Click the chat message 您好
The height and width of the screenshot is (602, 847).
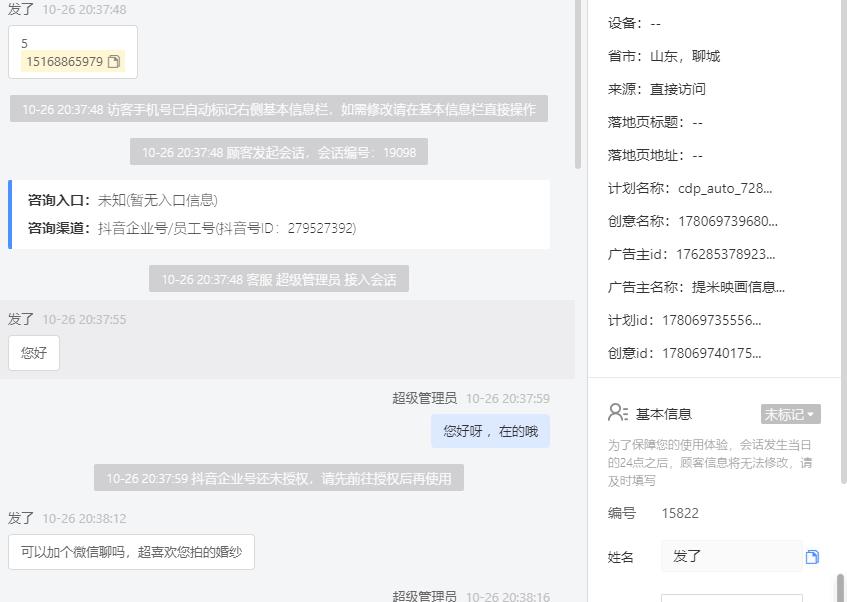pyautogui.click(x=34, y=353)
